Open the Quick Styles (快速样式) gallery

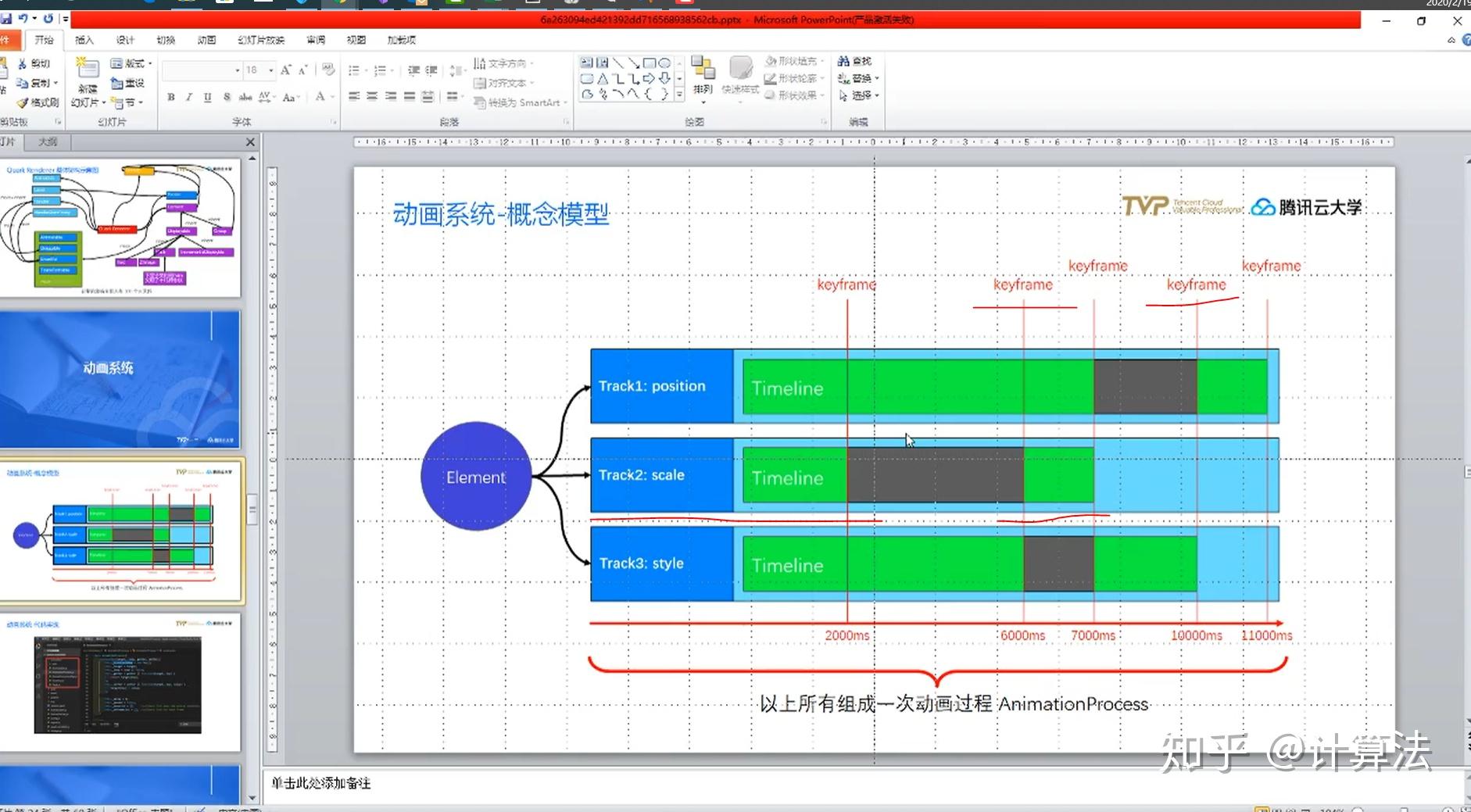[x=740, y=80]
